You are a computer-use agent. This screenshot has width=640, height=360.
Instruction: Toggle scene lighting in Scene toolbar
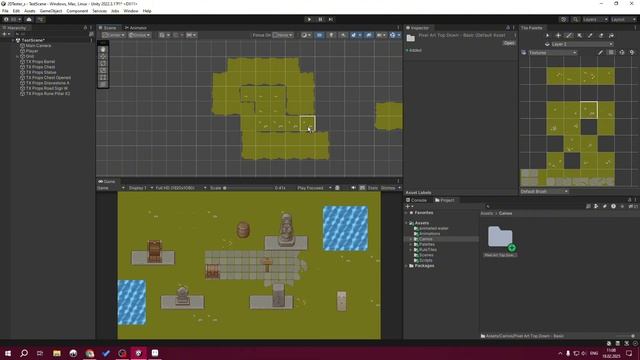coord(331,35)
